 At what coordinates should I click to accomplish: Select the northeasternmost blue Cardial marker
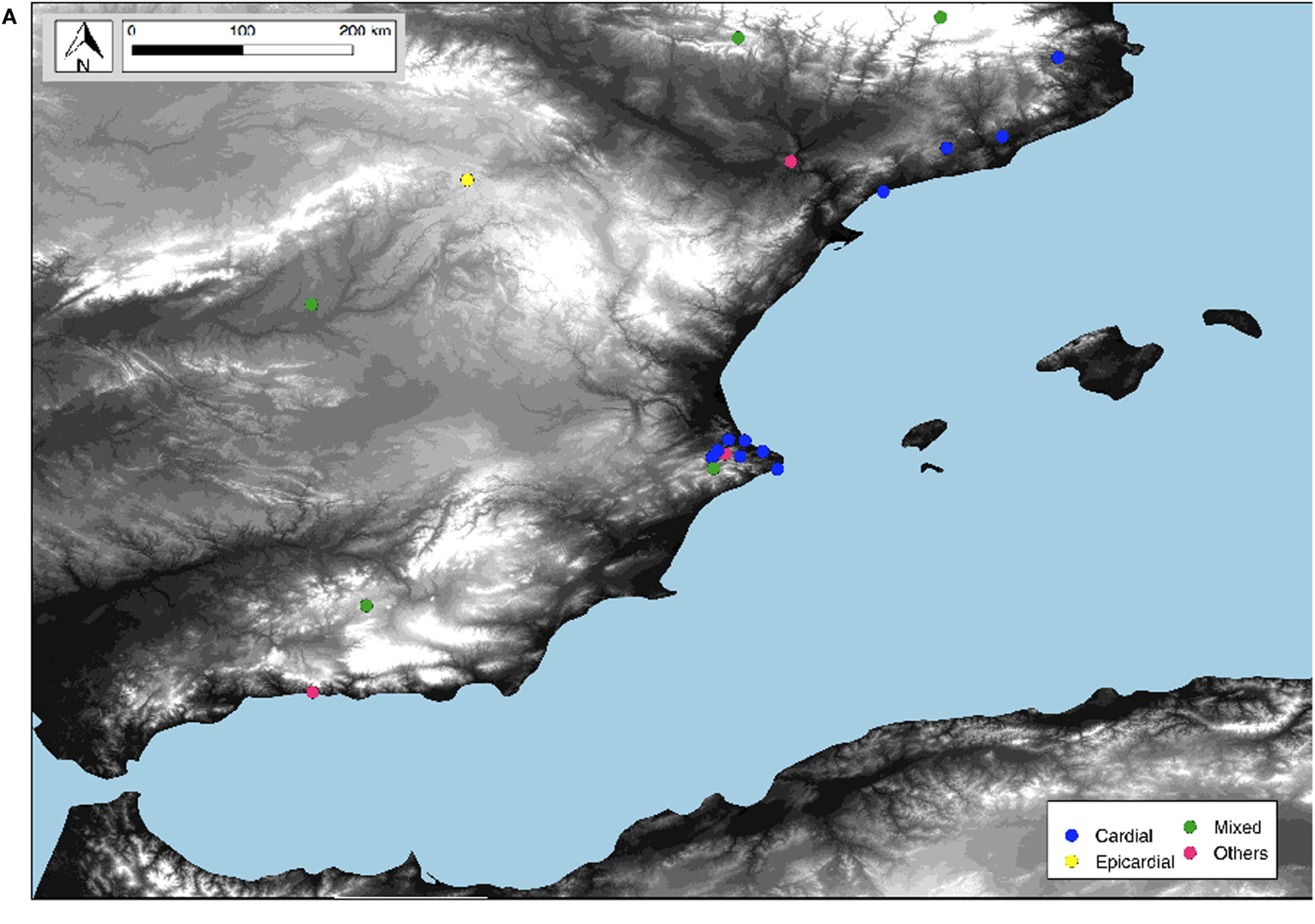[x=1057, y=58]
